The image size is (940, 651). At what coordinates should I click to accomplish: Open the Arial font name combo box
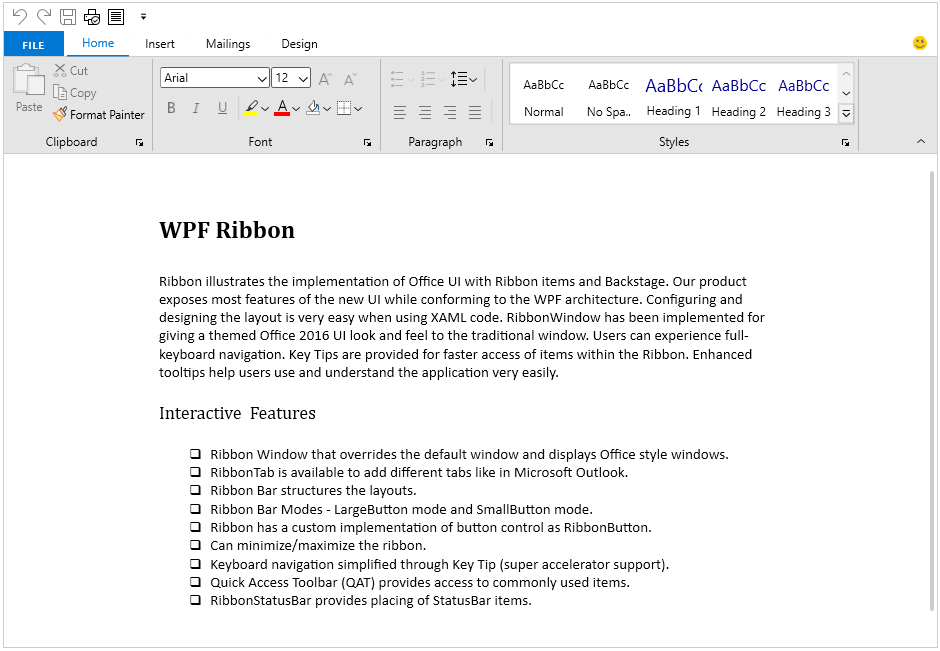click(215, 78)
